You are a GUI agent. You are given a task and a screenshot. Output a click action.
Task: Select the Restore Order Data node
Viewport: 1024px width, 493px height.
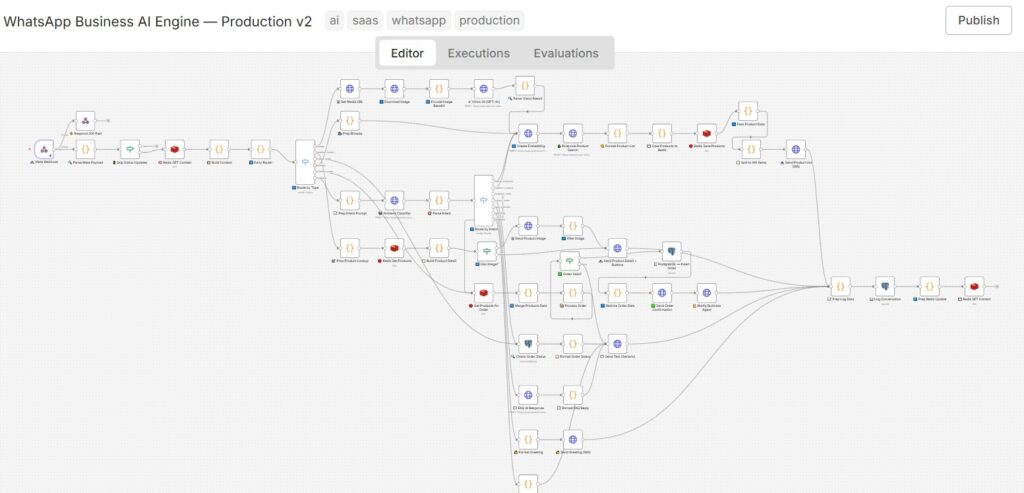click(617, 293)
